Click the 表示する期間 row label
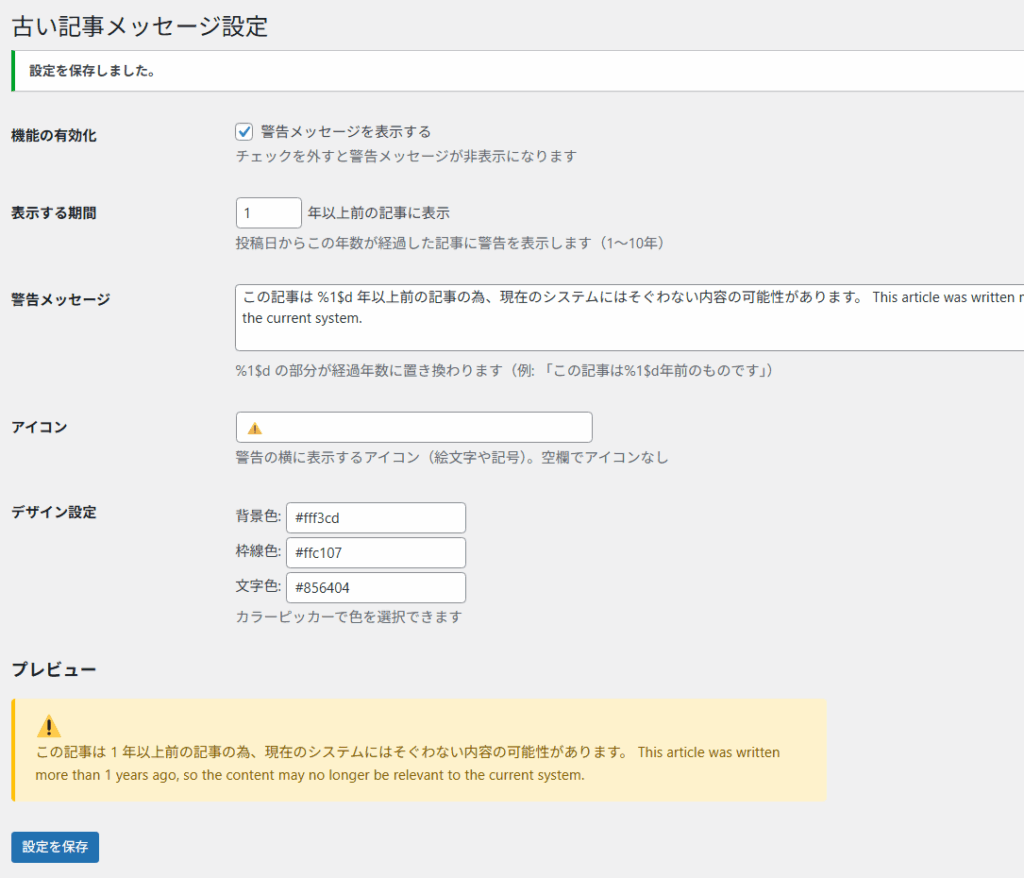 (x=54, y=213)
